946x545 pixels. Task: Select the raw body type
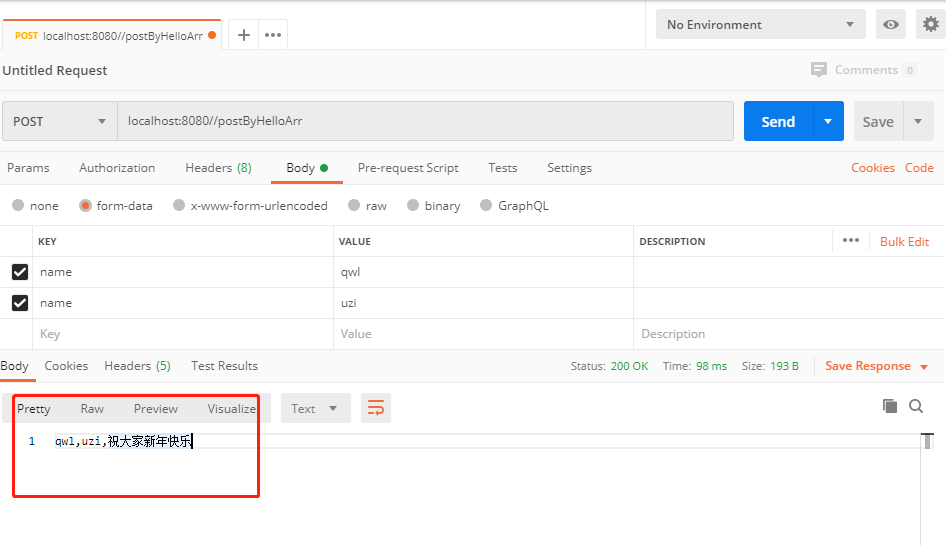(354, 205)
